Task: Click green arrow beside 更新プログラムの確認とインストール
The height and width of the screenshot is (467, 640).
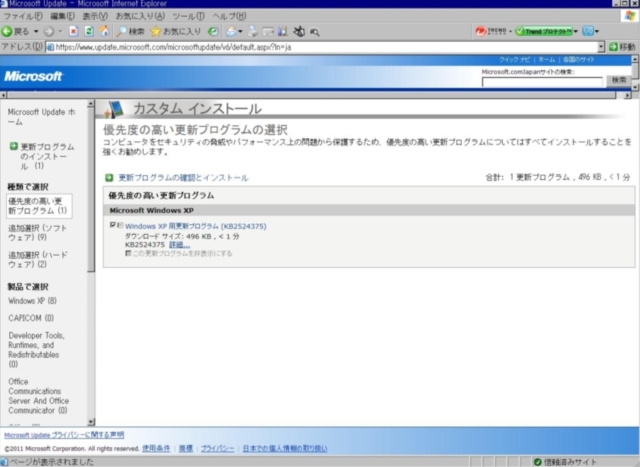Action: point(109,178)
